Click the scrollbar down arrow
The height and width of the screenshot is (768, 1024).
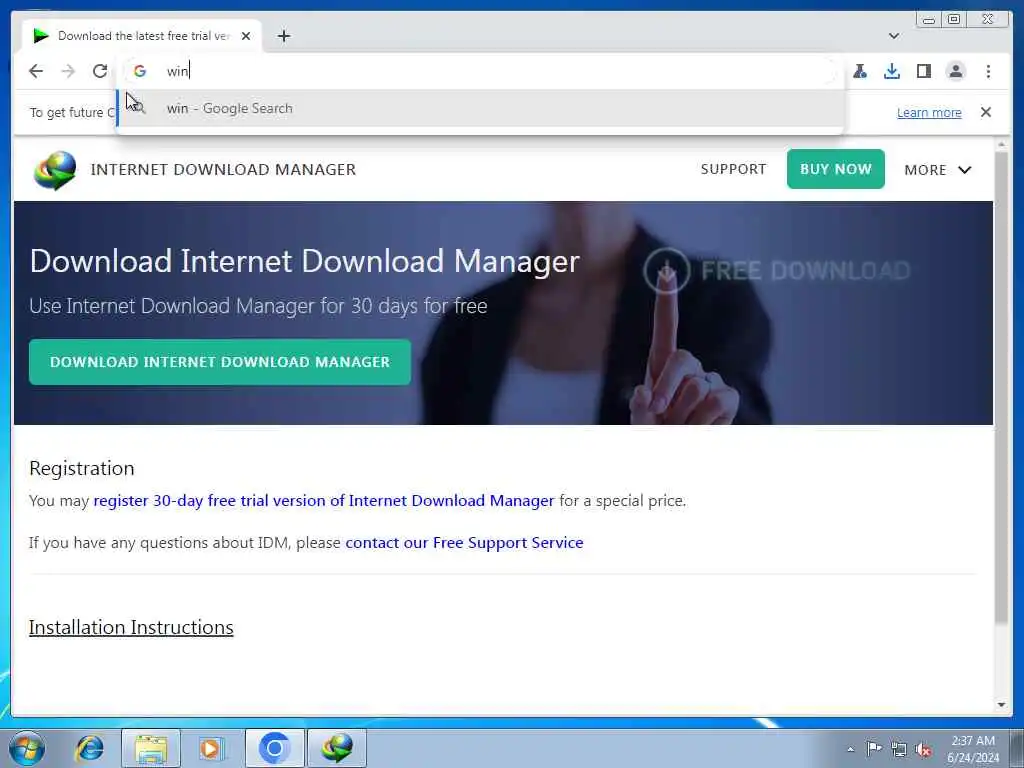tap(1001, 705)
